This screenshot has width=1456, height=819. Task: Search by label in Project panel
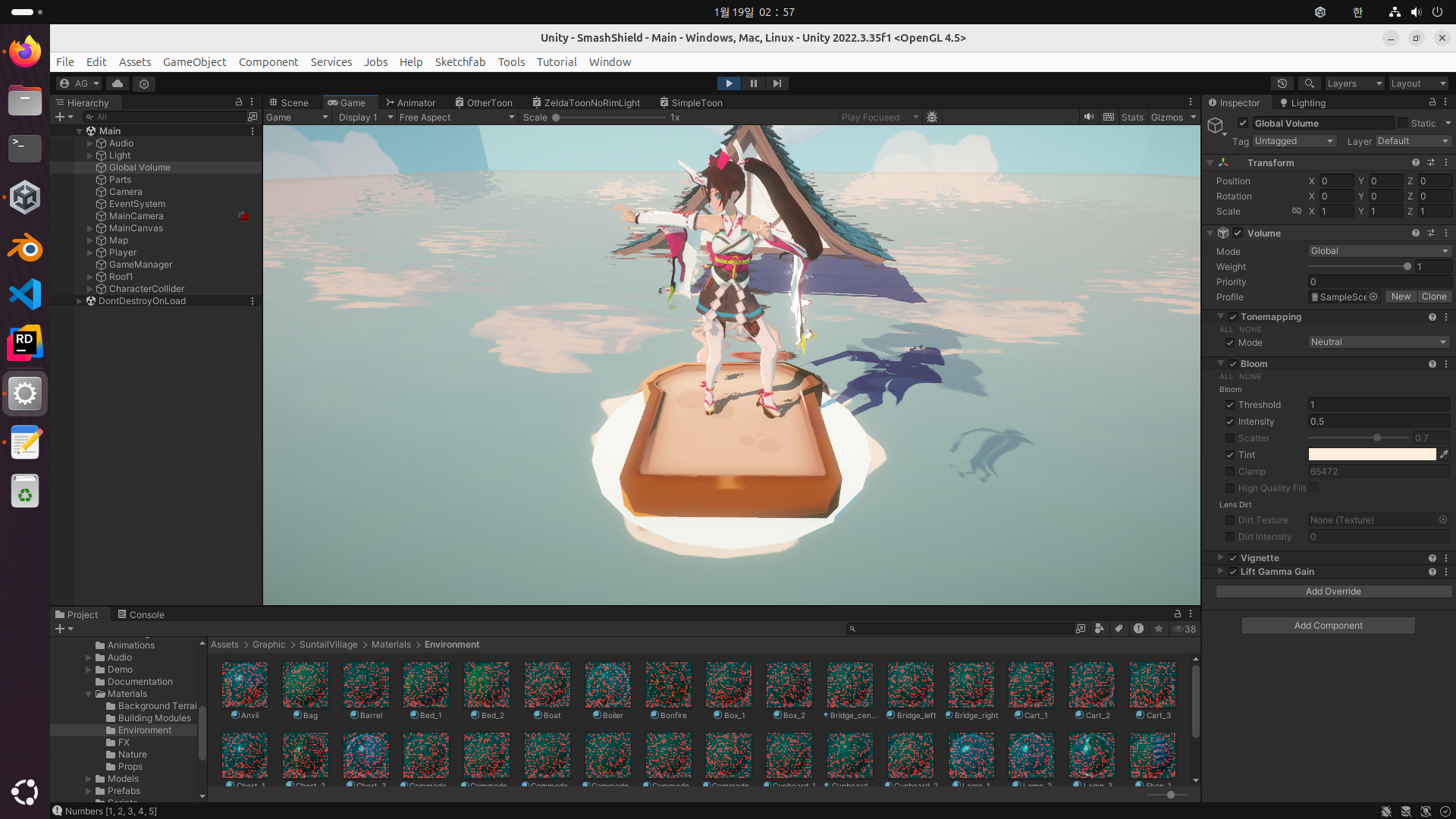pos(1119,629)
